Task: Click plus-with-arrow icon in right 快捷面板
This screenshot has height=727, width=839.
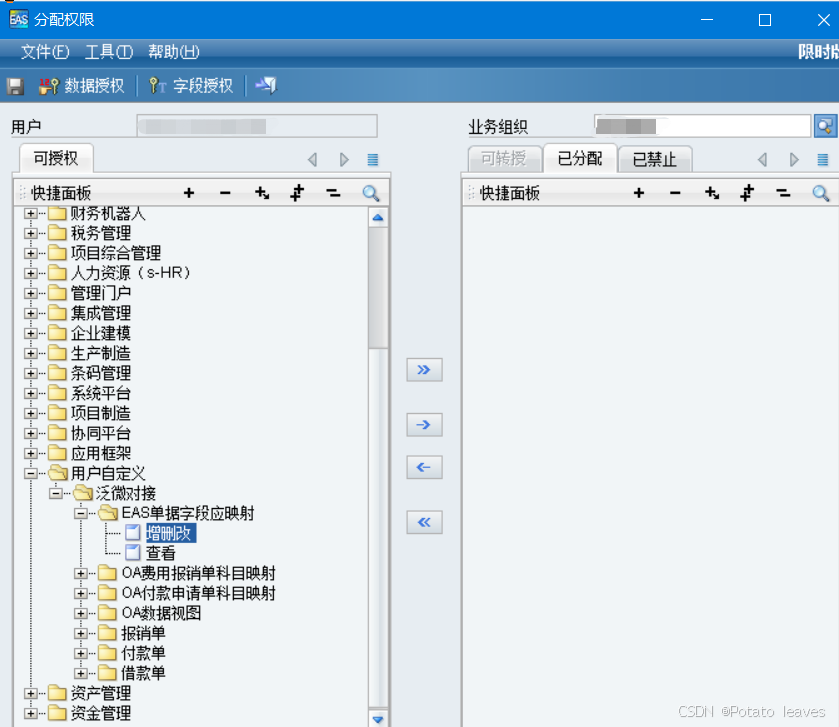Action: click(712, 193)
